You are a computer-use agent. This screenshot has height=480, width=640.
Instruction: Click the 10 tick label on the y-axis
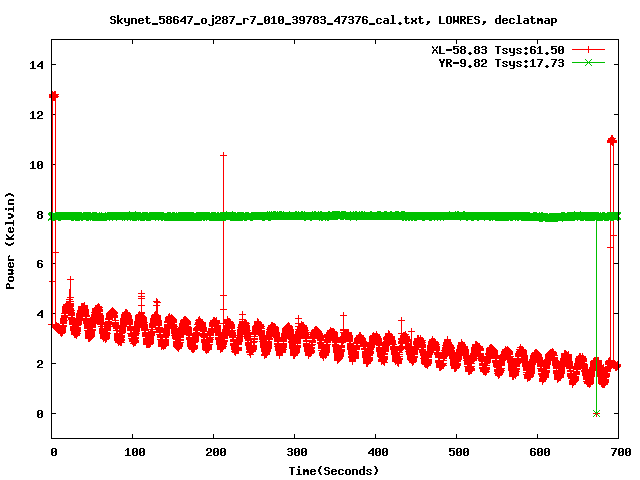point(37,165)
